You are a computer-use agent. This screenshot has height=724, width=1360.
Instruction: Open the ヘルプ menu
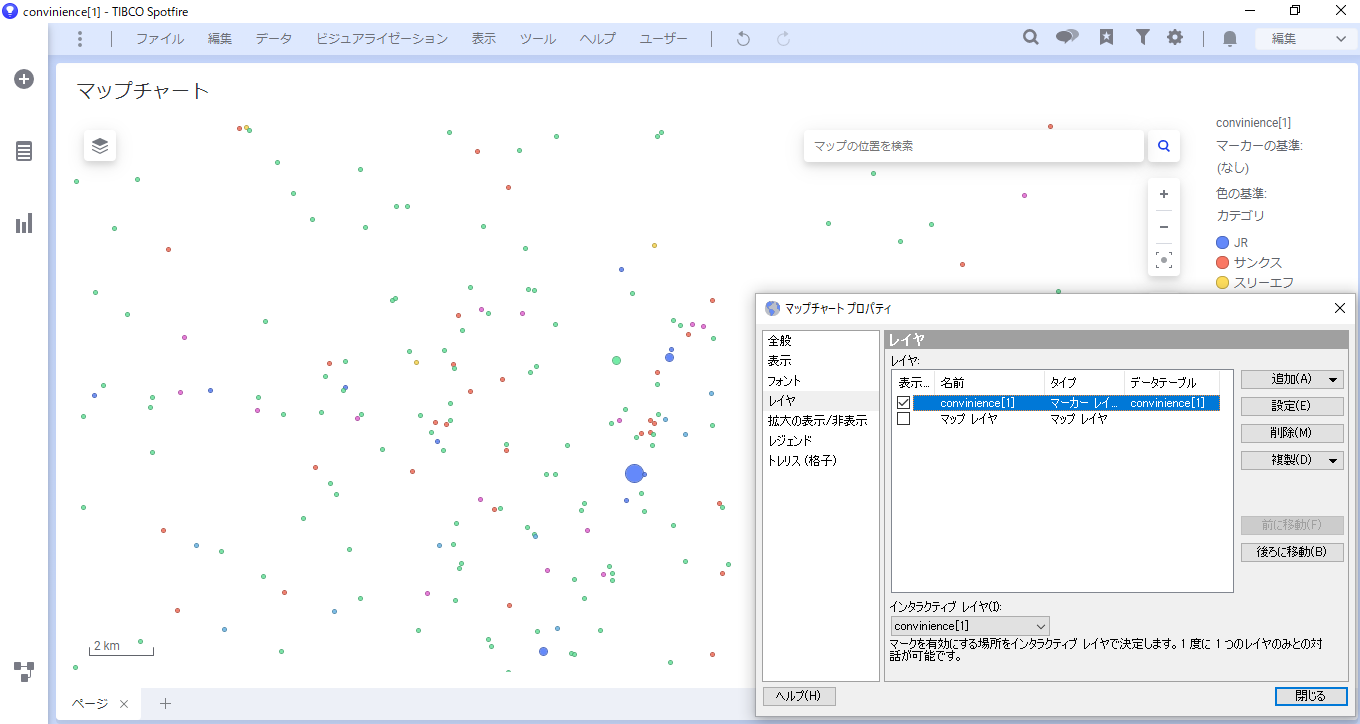pyautogui.click(x=598, y=39)
